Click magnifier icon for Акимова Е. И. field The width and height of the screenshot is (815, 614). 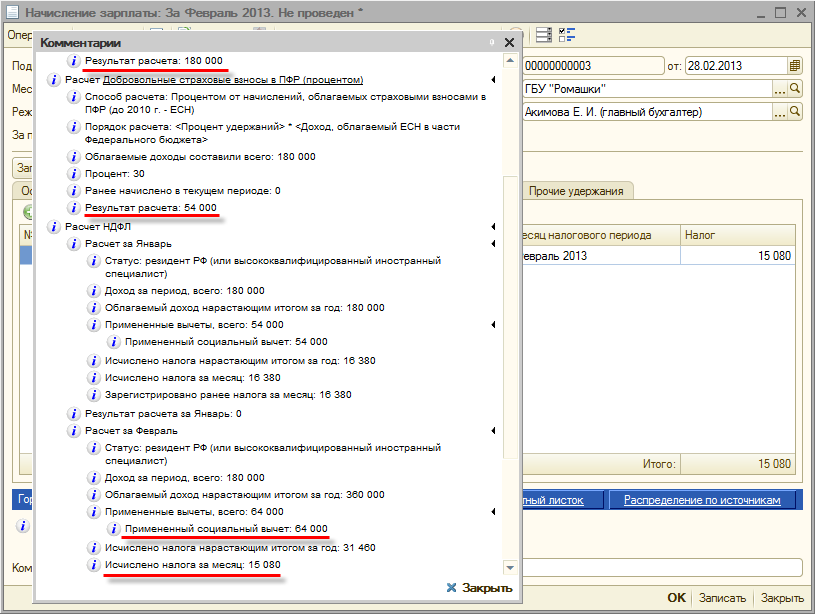795,112
